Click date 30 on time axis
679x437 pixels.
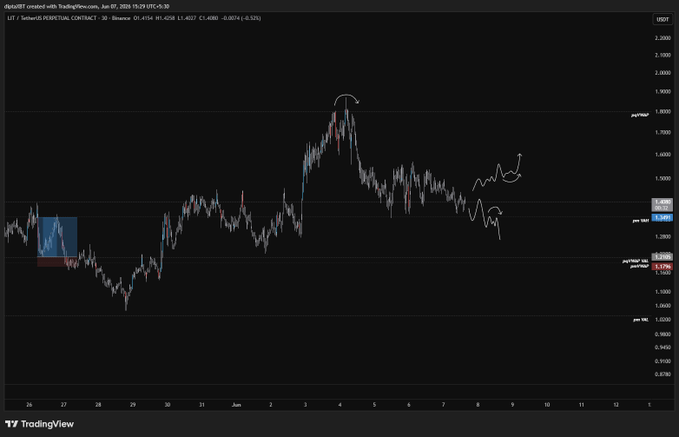coord(167,405)
